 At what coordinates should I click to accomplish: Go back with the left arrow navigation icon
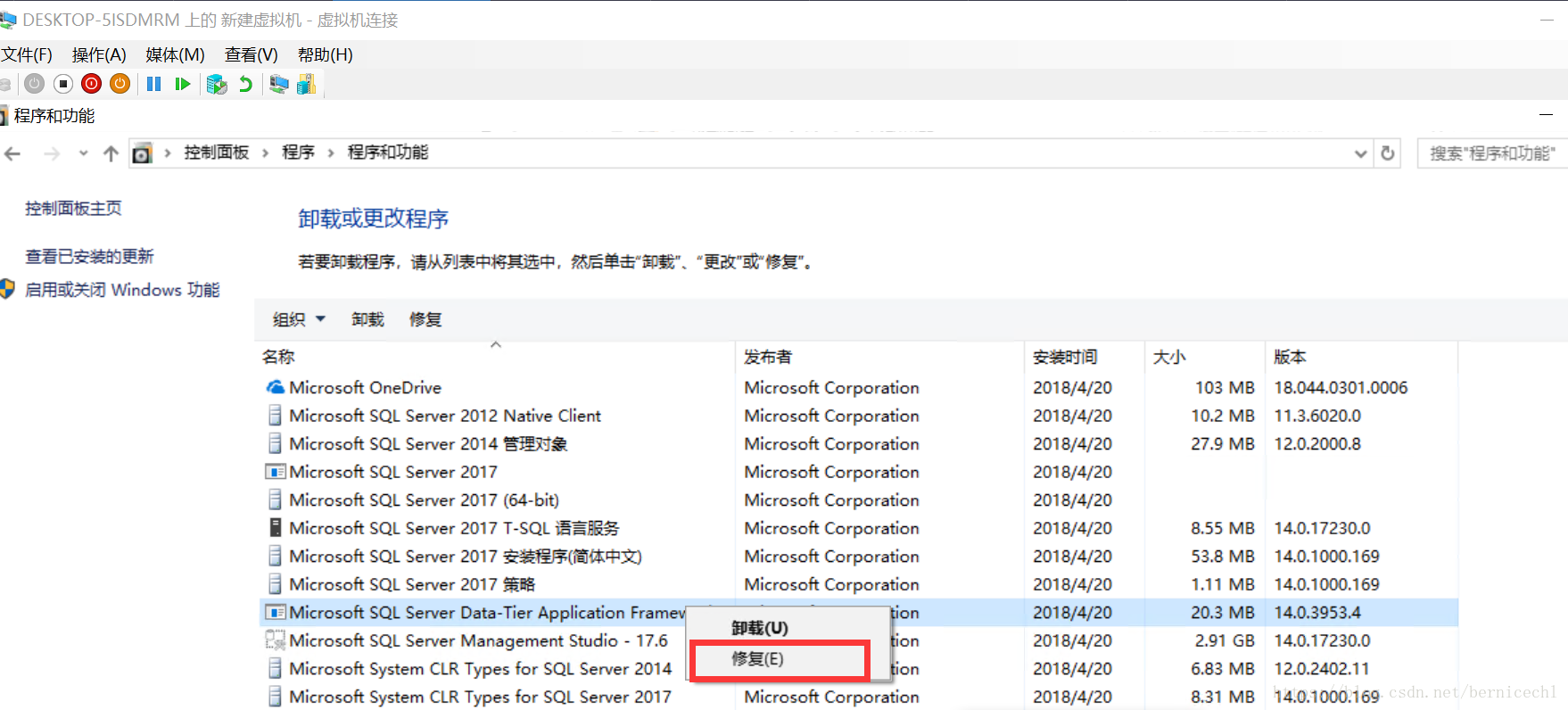pyautogui.click(x=12, y=153)
